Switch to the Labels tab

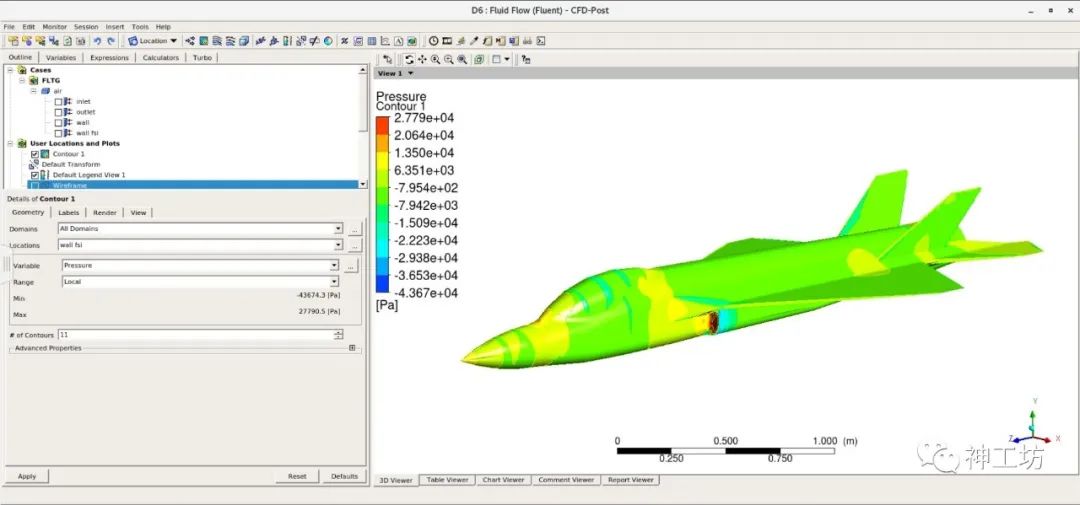click(68, 213)
